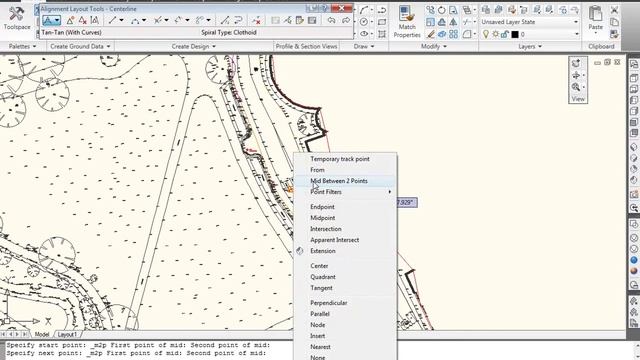Select Intersection object snap
Screen dimensions: 640x360
345,229
